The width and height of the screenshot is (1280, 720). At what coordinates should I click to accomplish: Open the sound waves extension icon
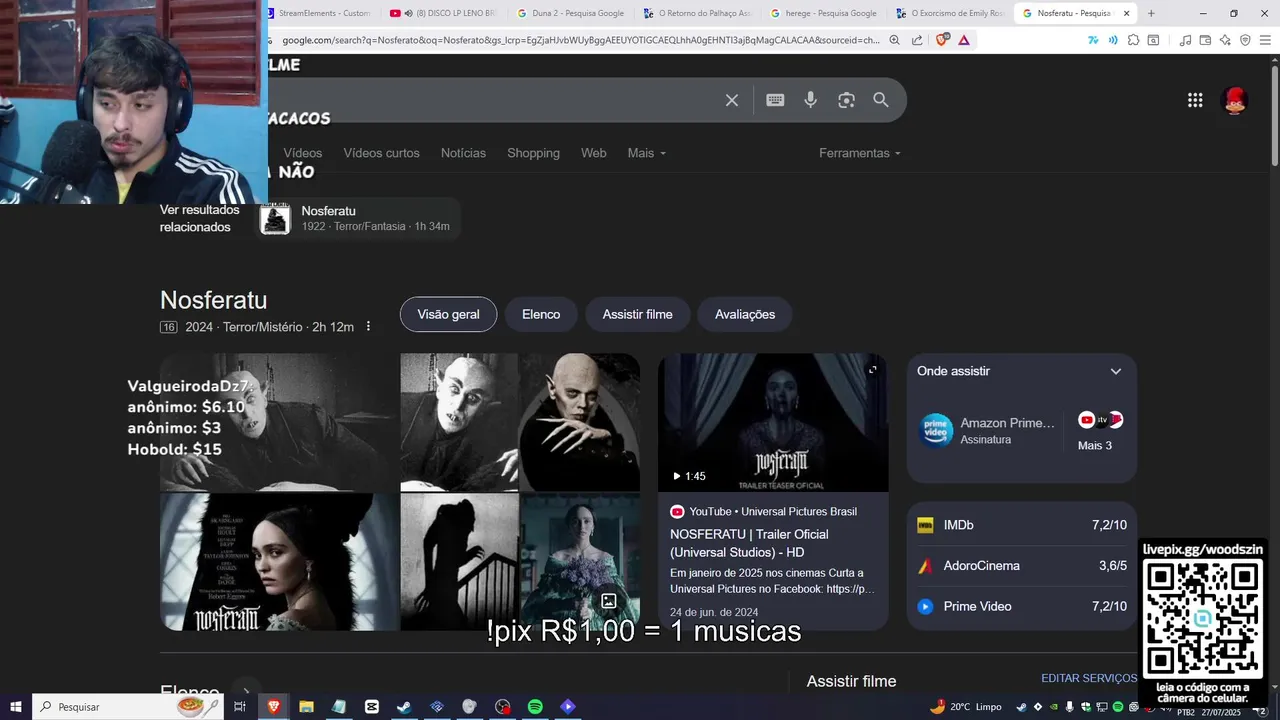click(x=1113, y=40)
